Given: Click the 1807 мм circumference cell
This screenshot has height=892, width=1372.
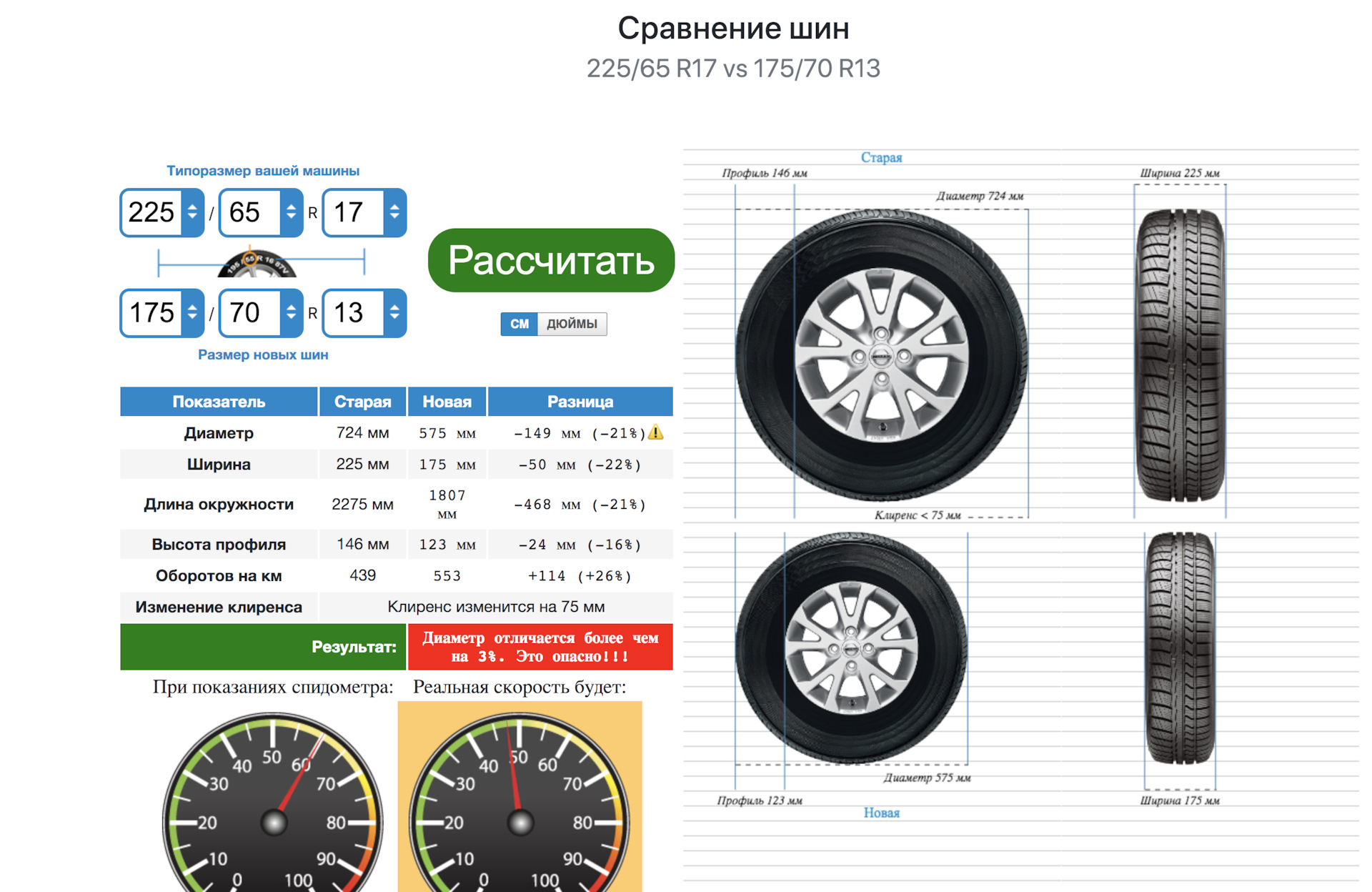Looking at the screenshot, I should [447, 505].
